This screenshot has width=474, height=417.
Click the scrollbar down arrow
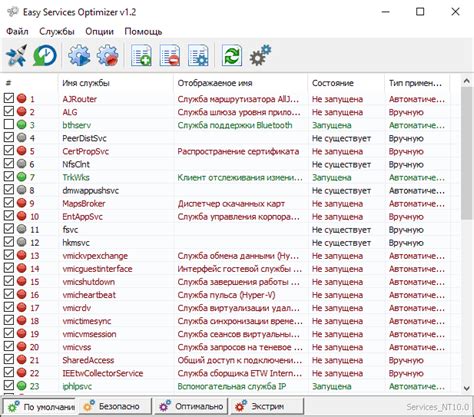pyautogui.click(x=467, y=388)
